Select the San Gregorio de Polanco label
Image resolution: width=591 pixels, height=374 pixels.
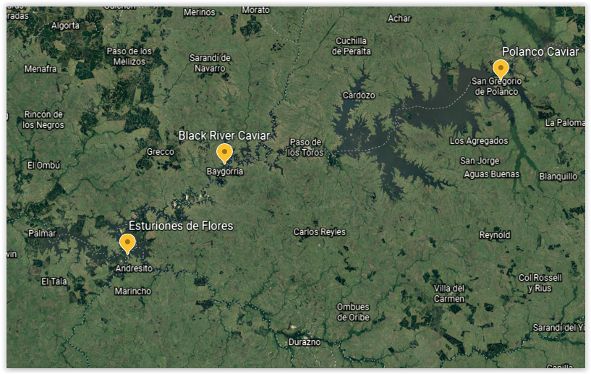496,86
